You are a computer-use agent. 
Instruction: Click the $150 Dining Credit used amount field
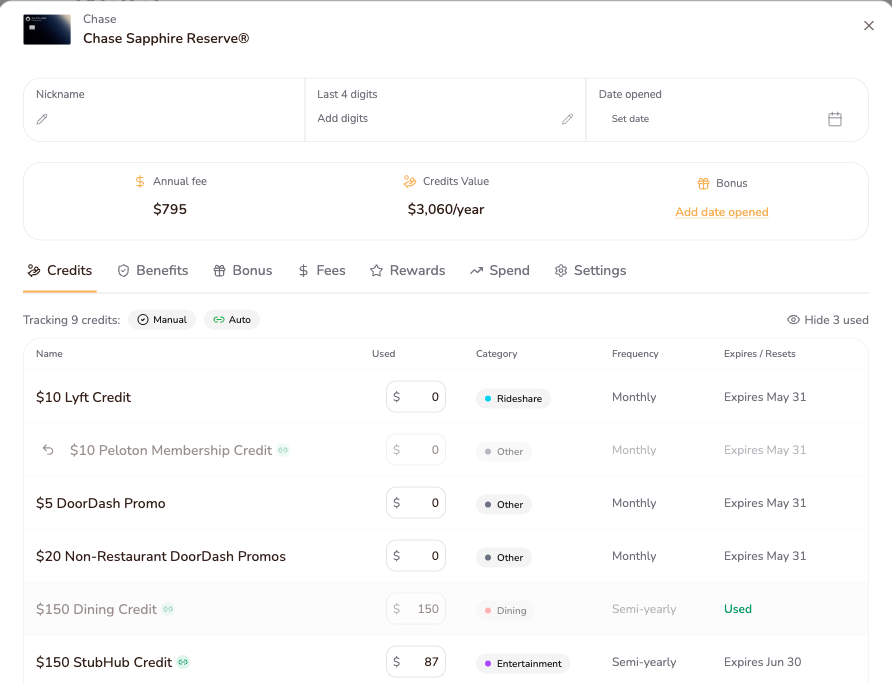coord(416,609)
